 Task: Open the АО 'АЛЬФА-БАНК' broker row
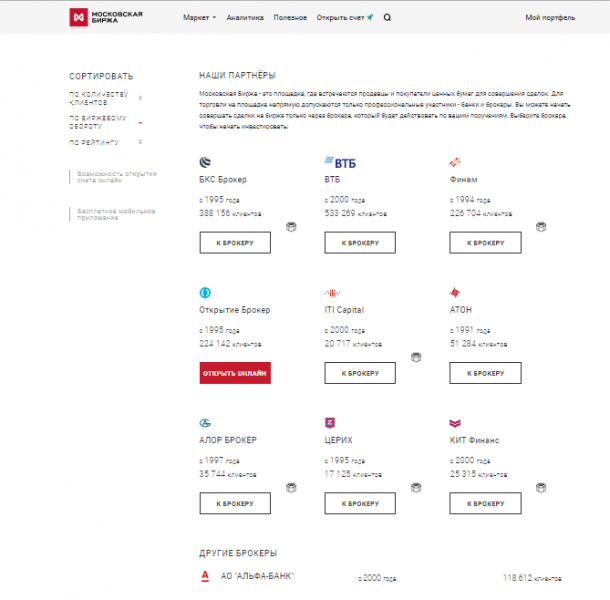[x=381, y=576]
